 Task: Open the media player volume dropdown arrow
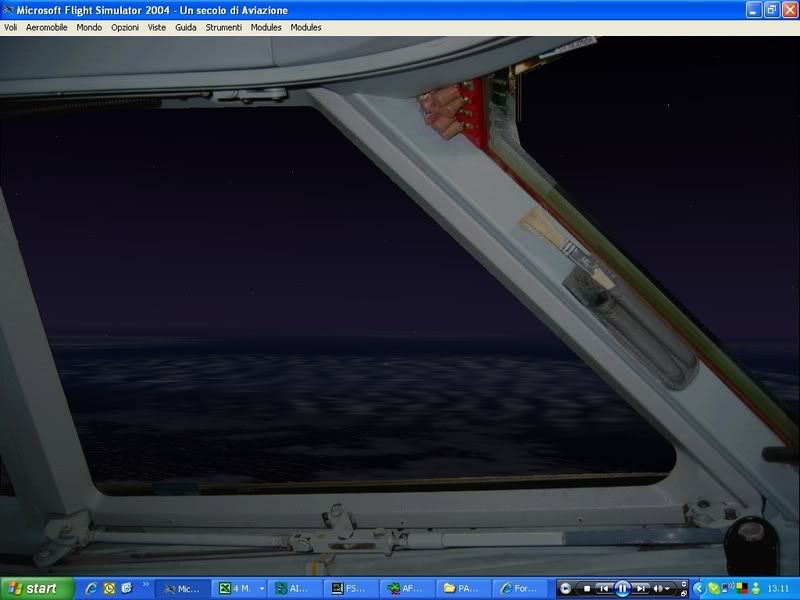667,589
